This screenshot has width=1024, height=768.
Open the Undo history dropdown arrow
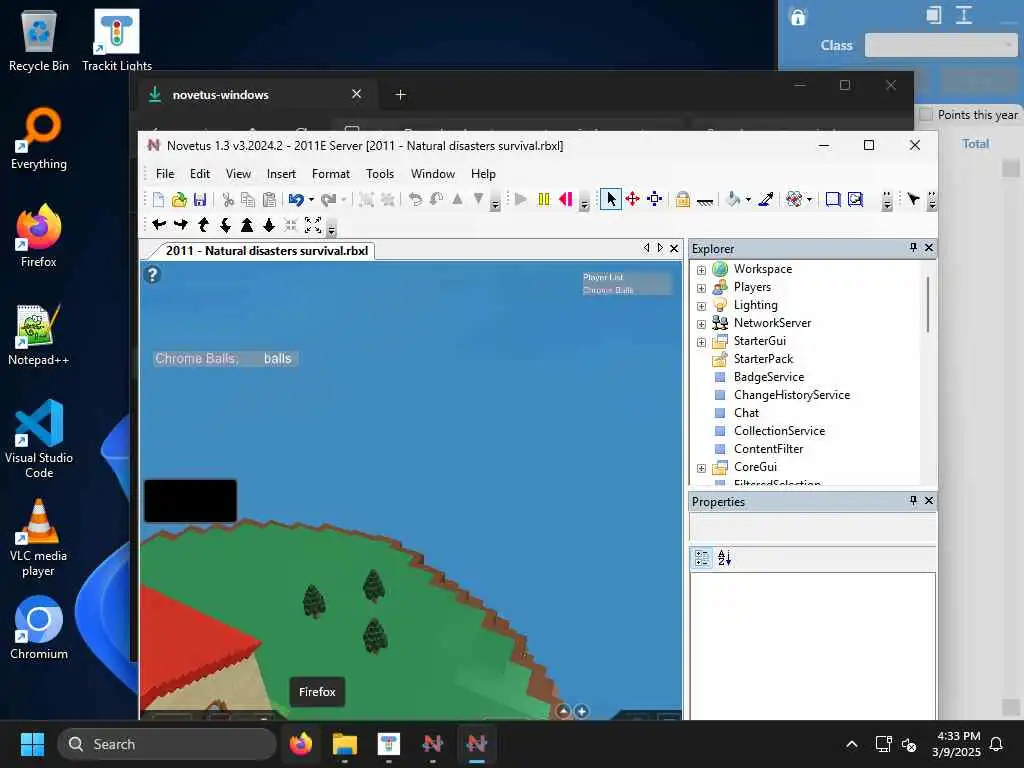(x=311, y=200)
